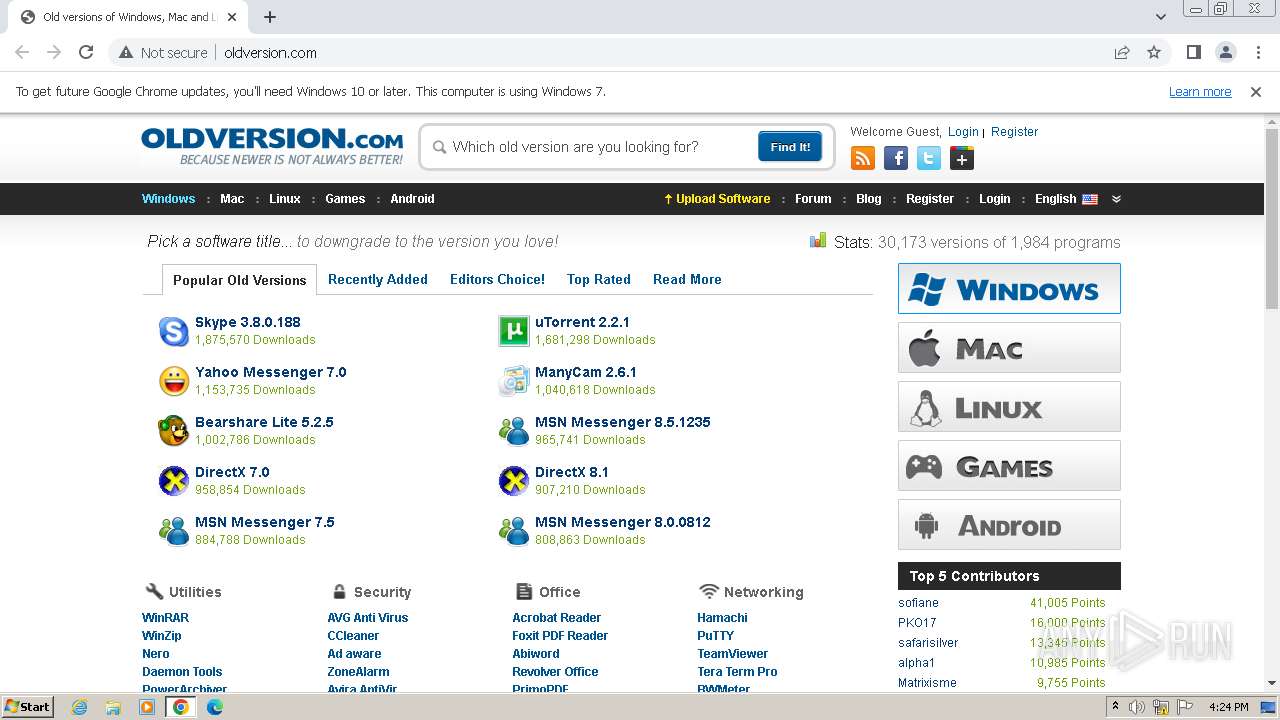This screenshot has width=1280, height=720.
Task: Open the TeamViewer link
Action: [733, 654]
